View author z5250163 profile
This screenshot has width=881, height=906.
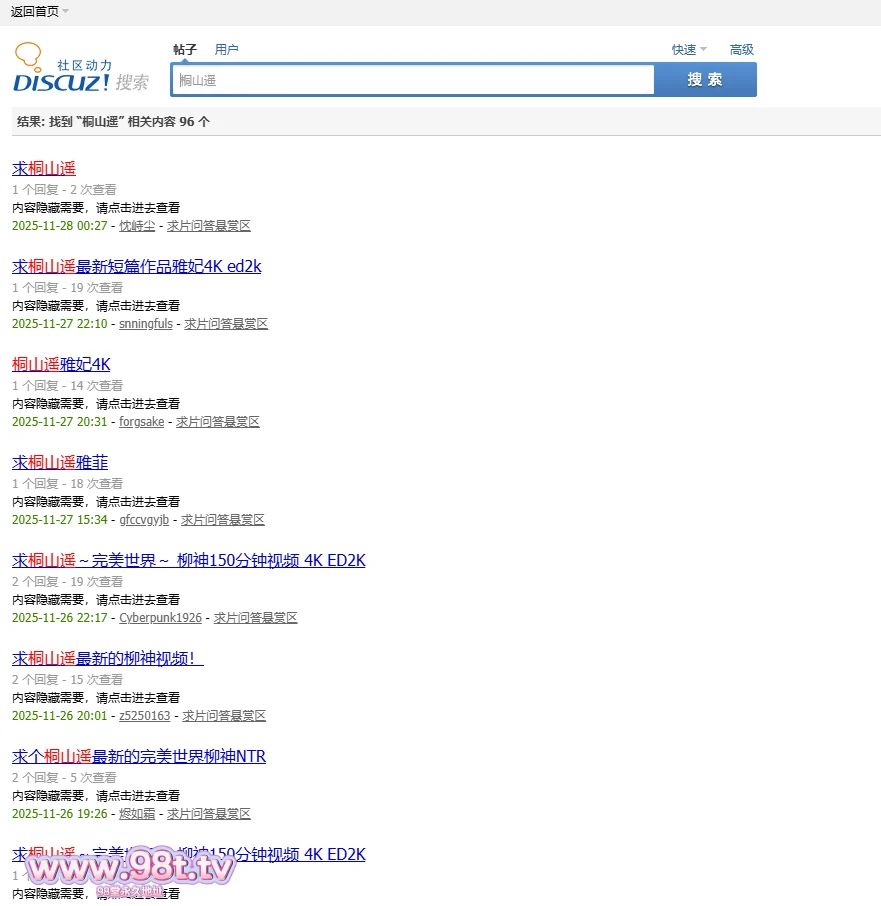[x=144, y=716]
